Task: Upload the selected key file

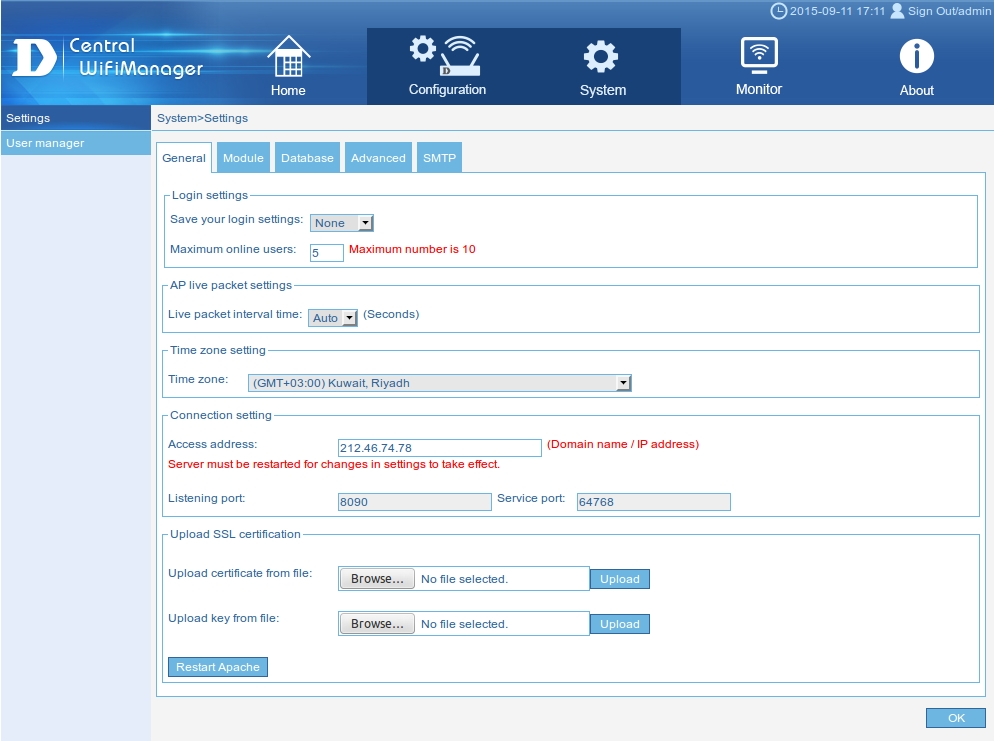Action: click(x=619, y=624)
